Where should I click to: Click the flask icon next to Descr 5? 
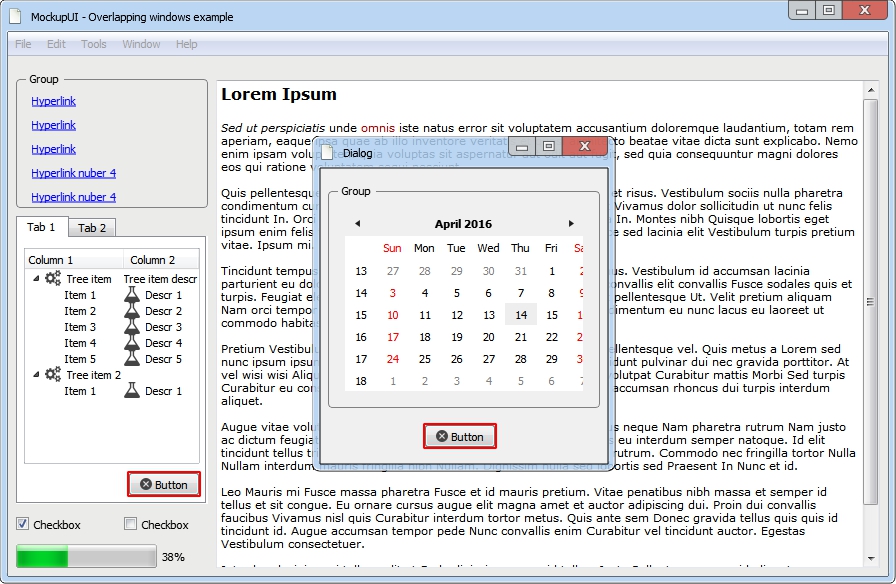pos(132,359)
